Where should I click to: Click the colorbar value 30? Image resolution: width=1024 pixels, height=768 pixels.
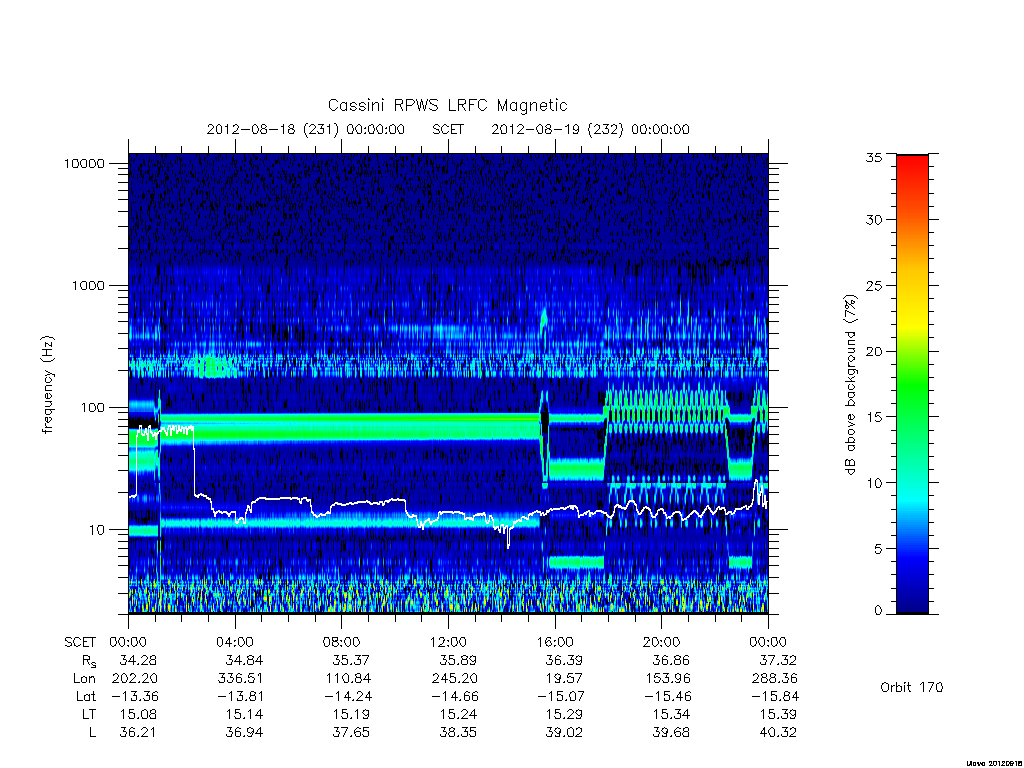coord(874,220)
